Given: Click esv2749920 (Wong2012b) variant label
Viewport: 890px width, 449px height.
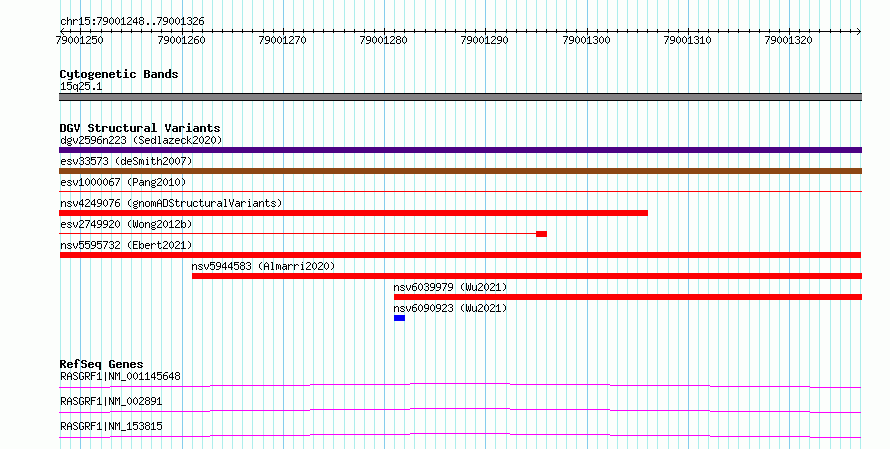Looking at the screenshot, I should pos(126,224).
